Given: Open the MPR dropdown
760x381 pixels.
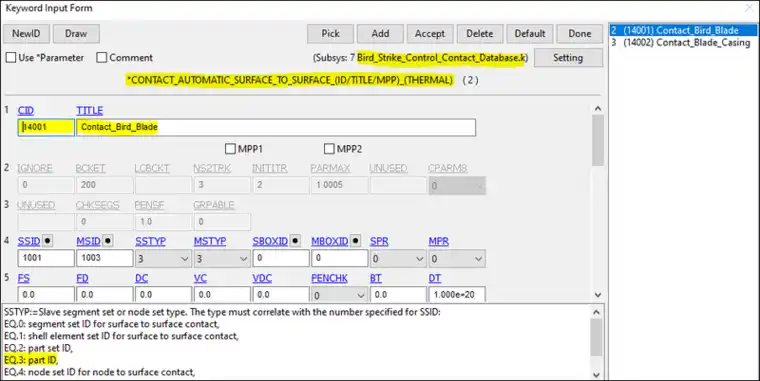Looking at the screenshot, I should (x=457, y=258).
